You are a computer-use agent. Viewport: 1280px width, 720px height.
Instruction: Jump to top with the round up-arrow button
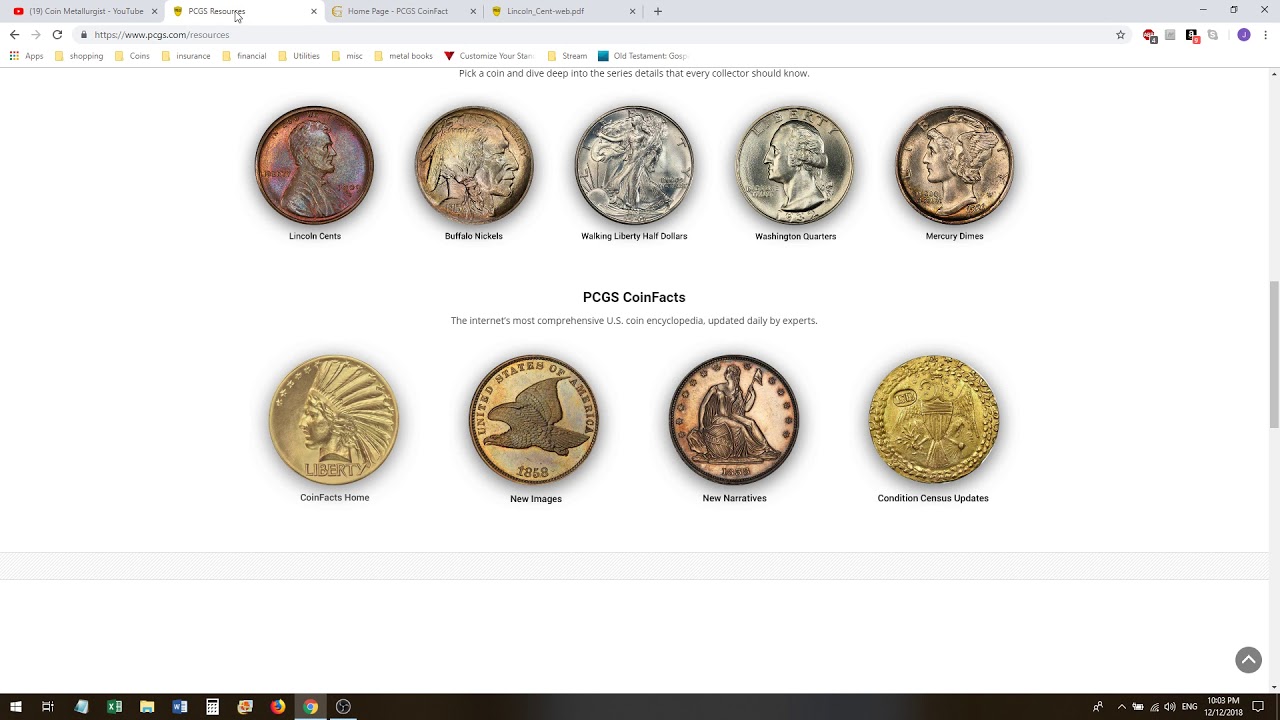point(1248,660)
